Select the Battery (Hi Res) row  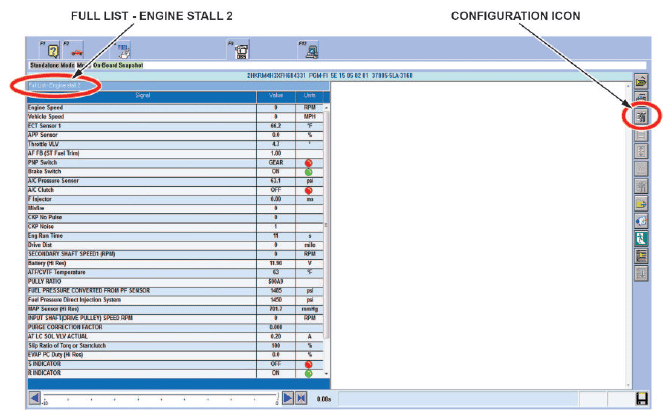click(x=175, y=263)
